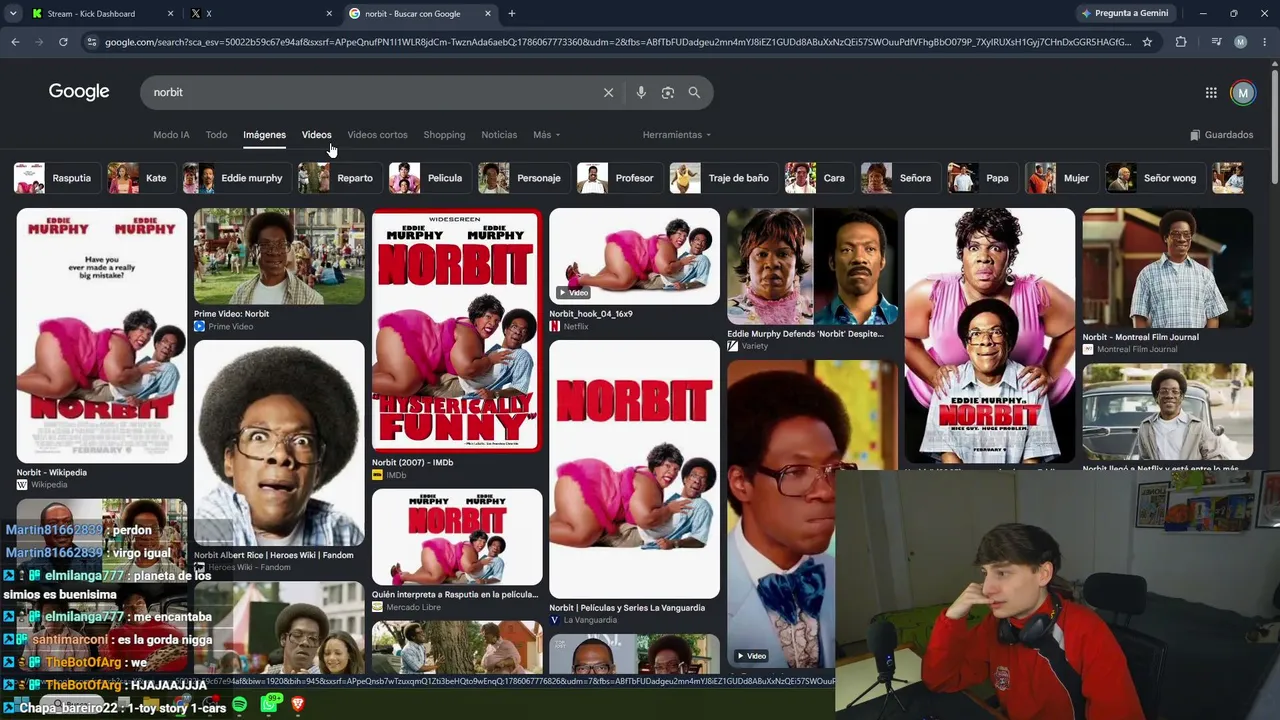This screenshot has width=1280, height=720.
Task: Filter images by the Kate chip
Action: tap(140, 178)
